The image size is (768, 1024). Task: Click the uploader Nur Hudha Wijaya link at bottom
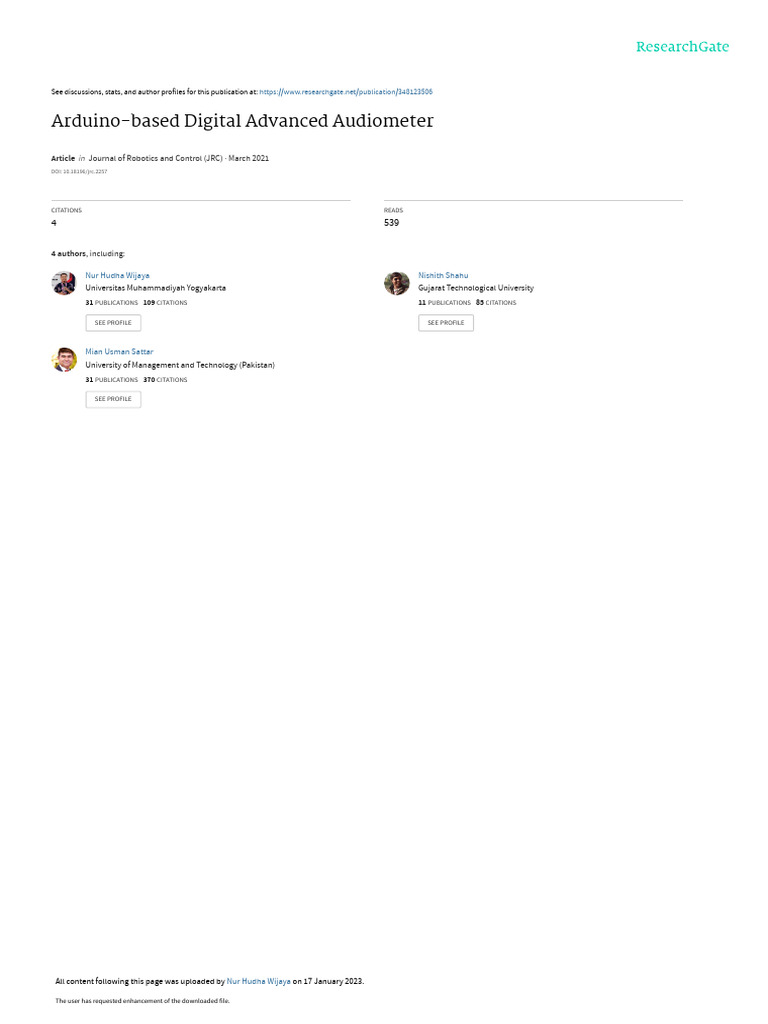coord(259,981)
